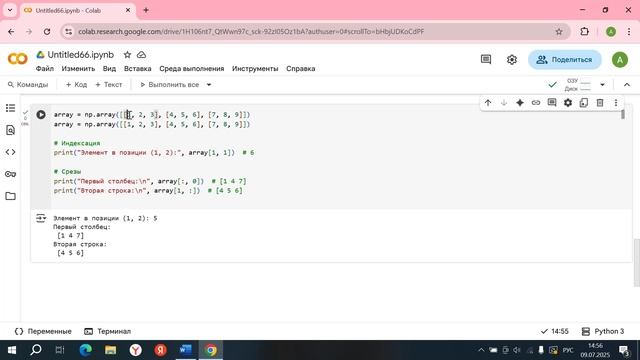Open the Переменные panel
Screen dimensions: 640x360
(x=43, y=331)
